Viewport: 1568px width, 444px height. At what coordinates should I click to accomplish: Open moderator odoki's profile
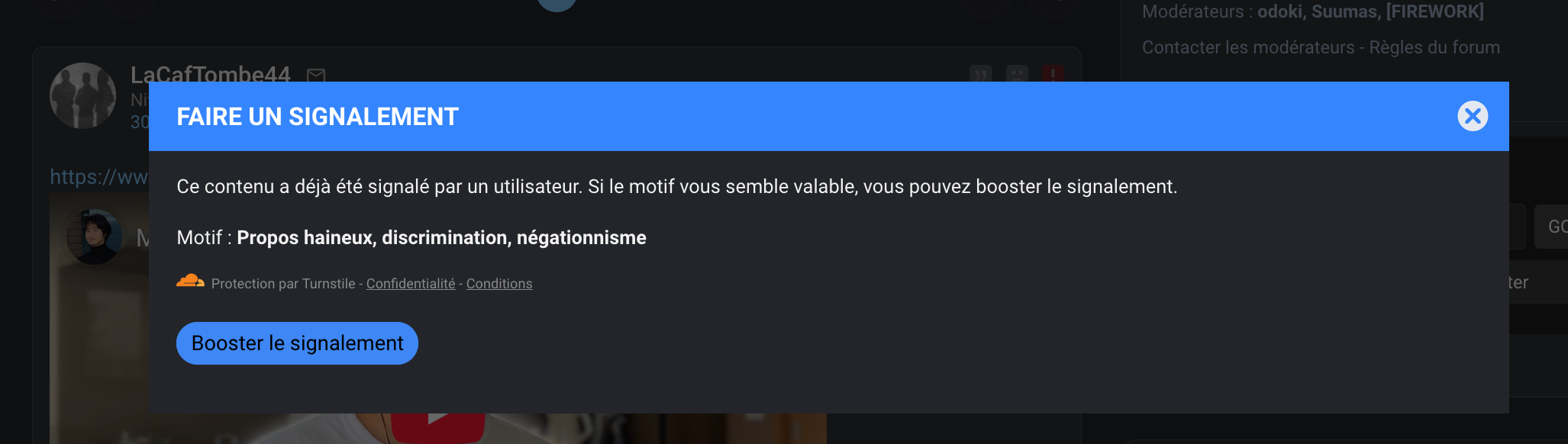[1279, 11]
